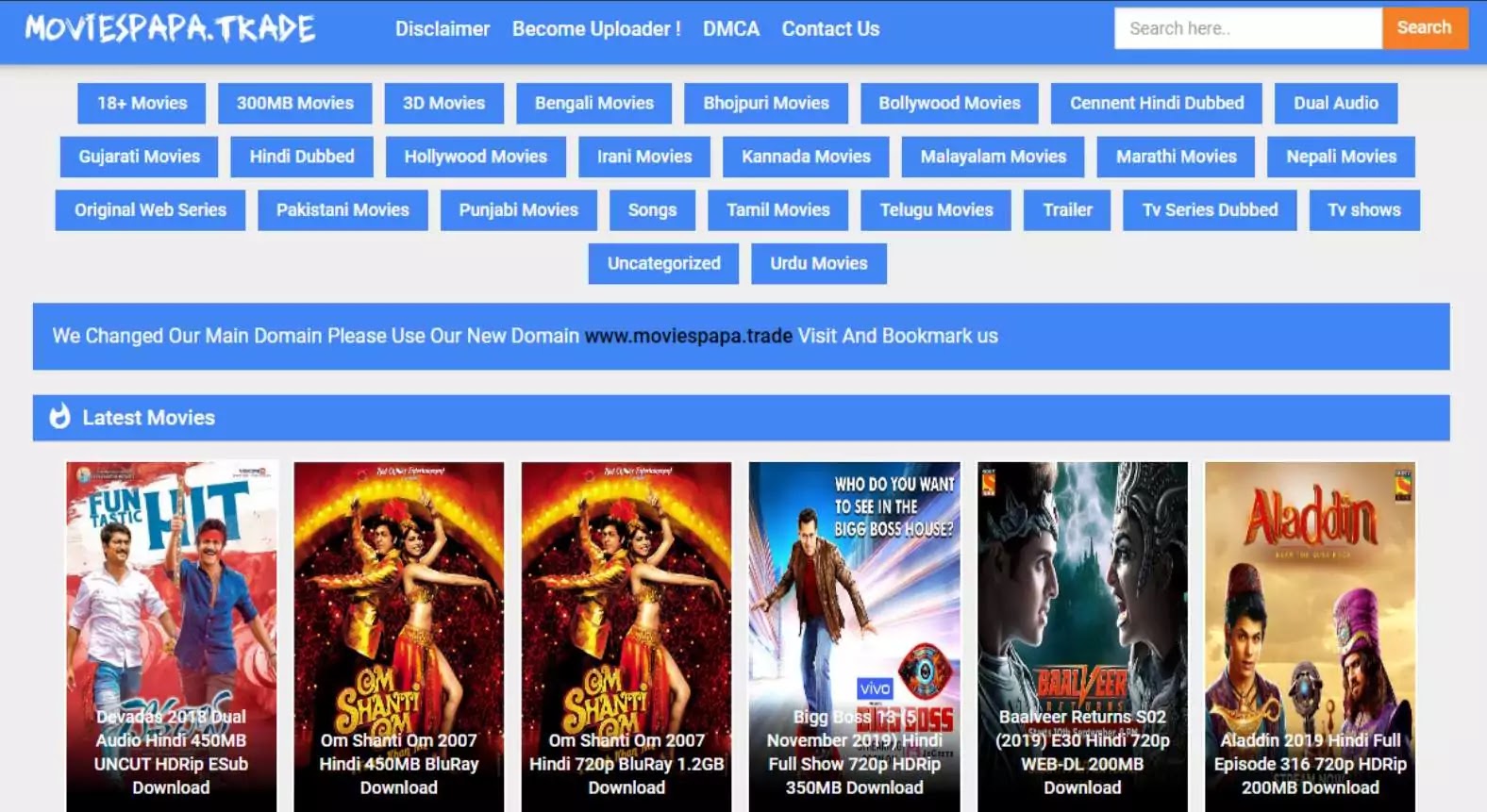This screenshot has height=812, width=1487.
Task: Open the Songs category
Action: click(x=652, y=210)
